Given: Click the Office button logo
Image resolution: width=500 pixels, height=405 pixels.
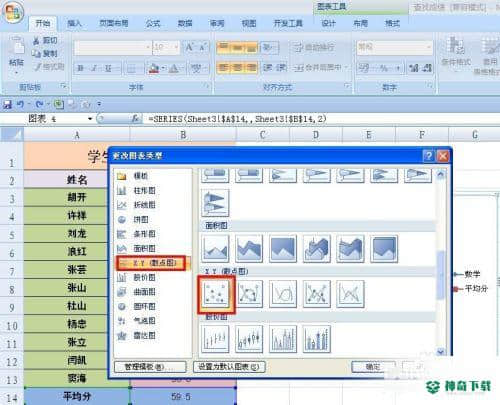Looking at the screenshot, I should (x=13, y=12).
